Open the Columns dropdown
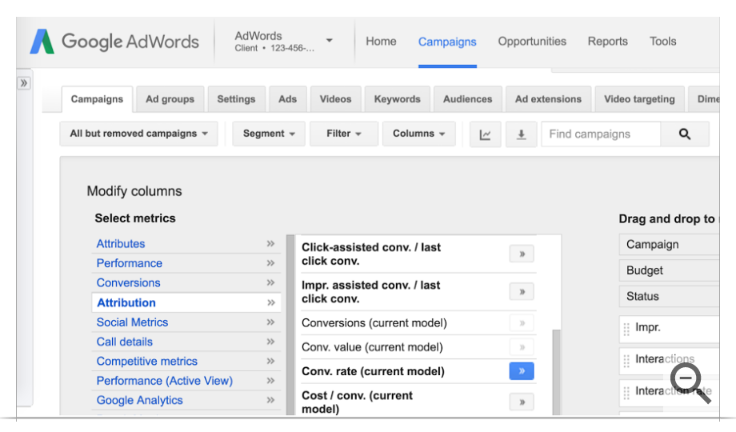736x432 pixels. pos(419,134)
